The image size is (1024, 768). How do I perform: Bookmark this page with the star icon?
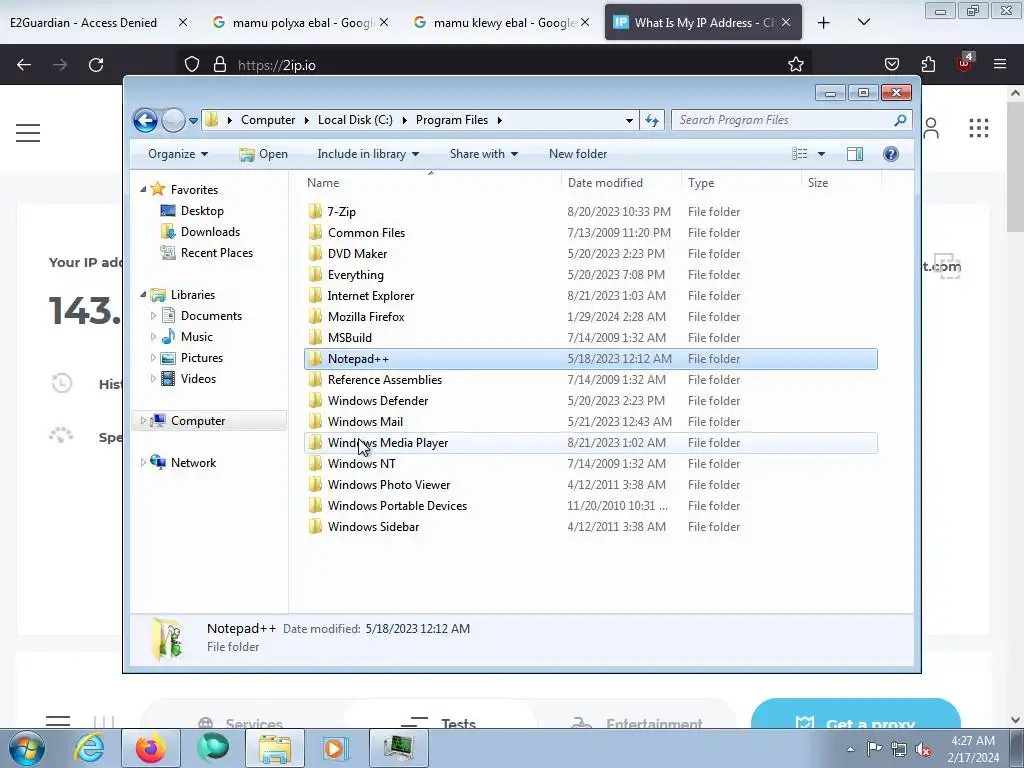pyautogui.click(x=795, y=65)
